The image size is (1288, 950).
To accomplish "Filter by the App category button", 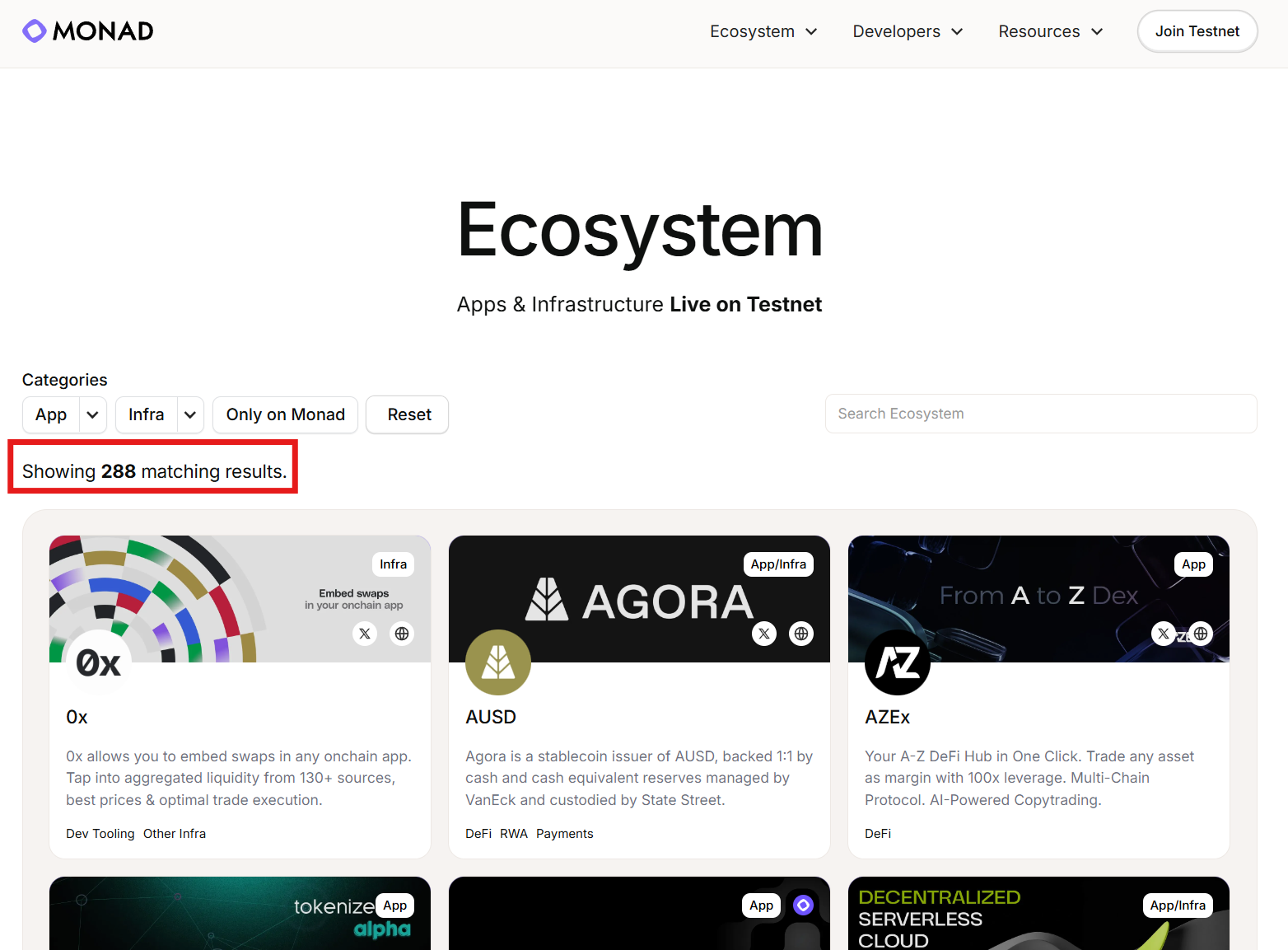I will [x=51, y=414].
